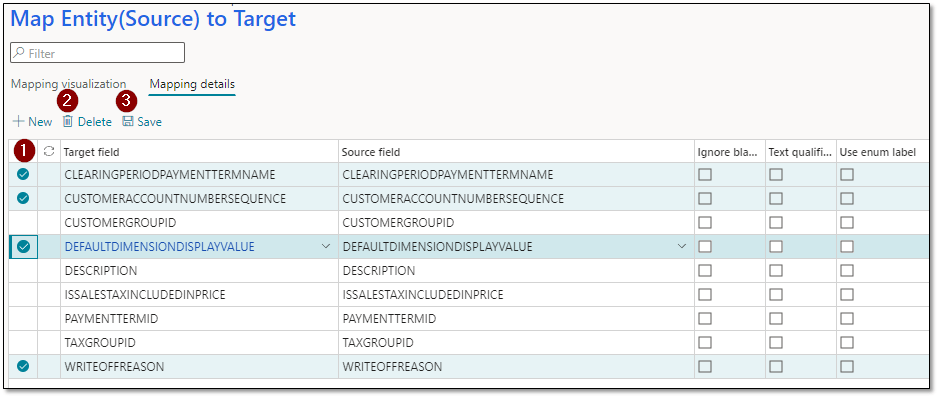
Task: Click the magnifier icon in Filter box
Action: pyautogui.click(x=19, y=53)
